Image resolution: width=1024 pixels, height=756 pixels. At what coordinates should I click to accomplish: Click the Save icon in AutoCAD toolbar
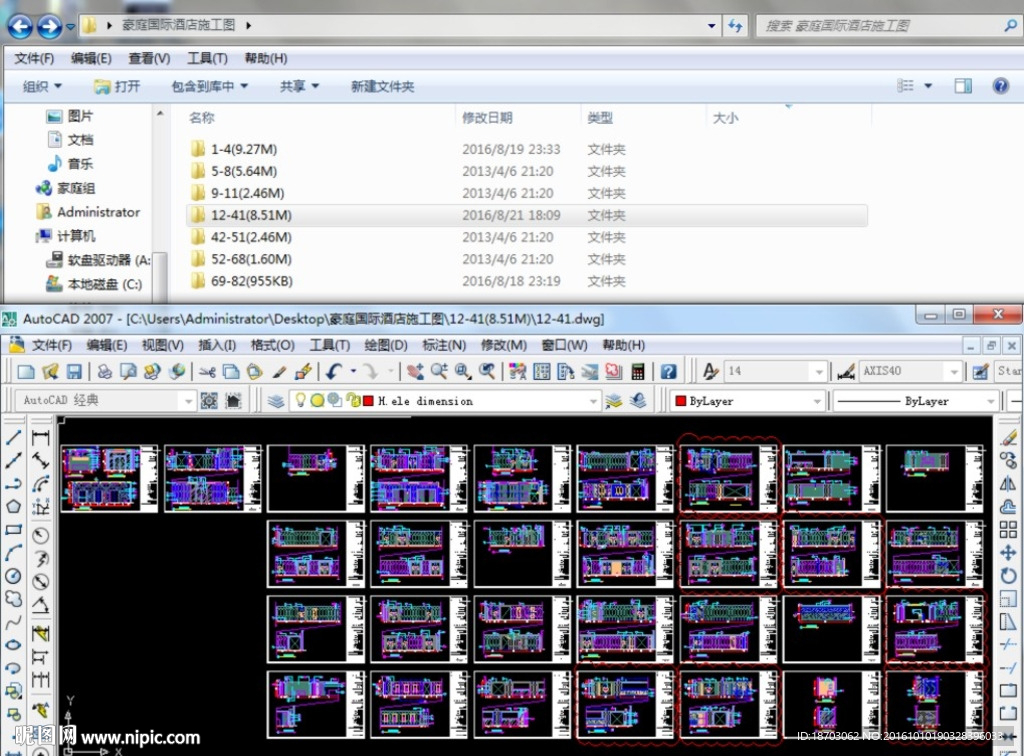click(74, 371)
